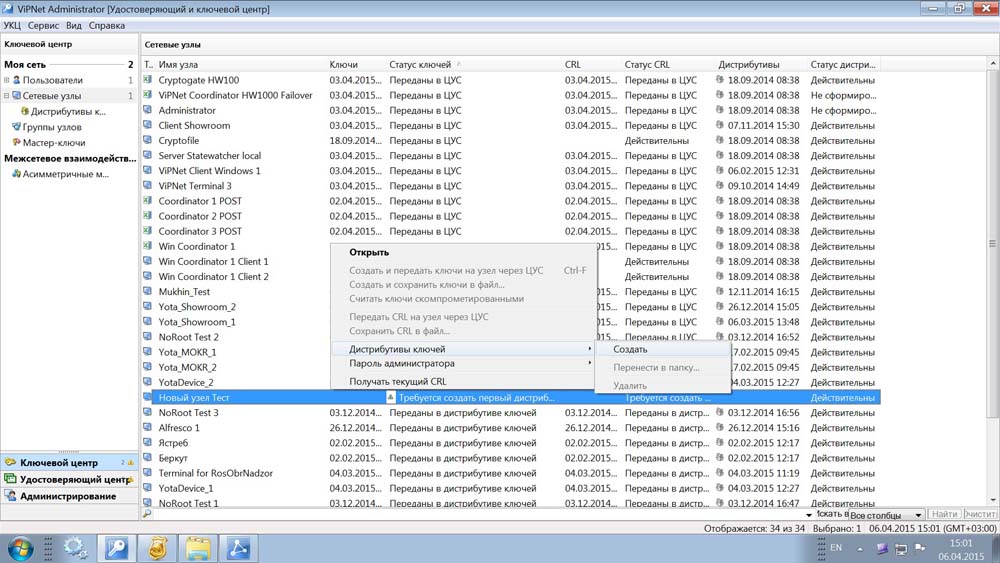1000x563 pixels.
Task: Open the file explorer folder in the taskbar
Action: tap(198, 548)
